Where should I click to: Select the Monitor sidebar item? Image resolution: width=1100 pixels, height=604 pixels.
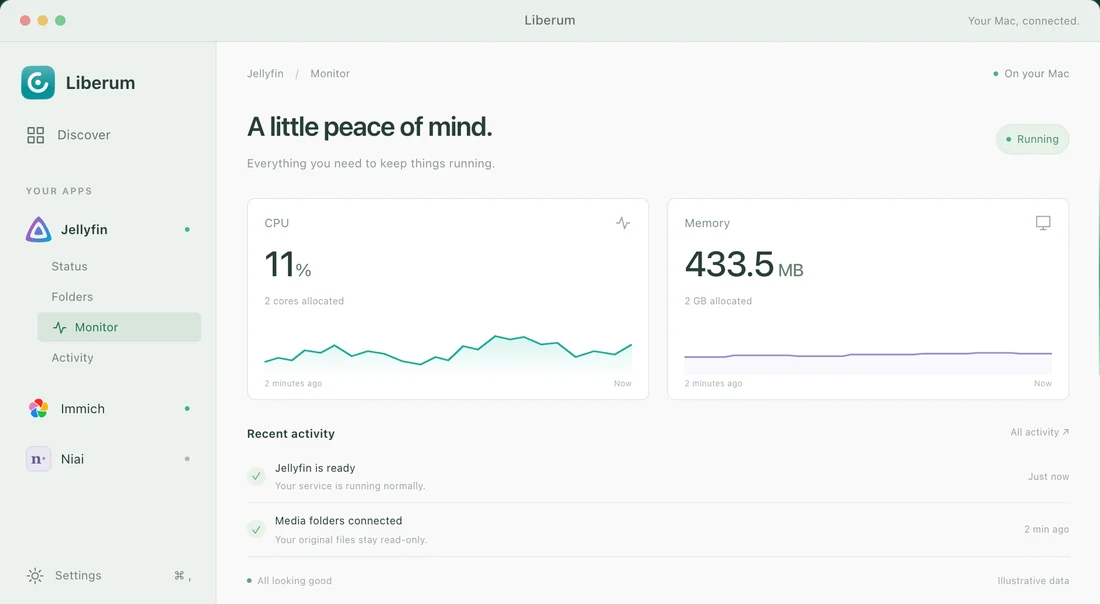[x=119, y=327]
